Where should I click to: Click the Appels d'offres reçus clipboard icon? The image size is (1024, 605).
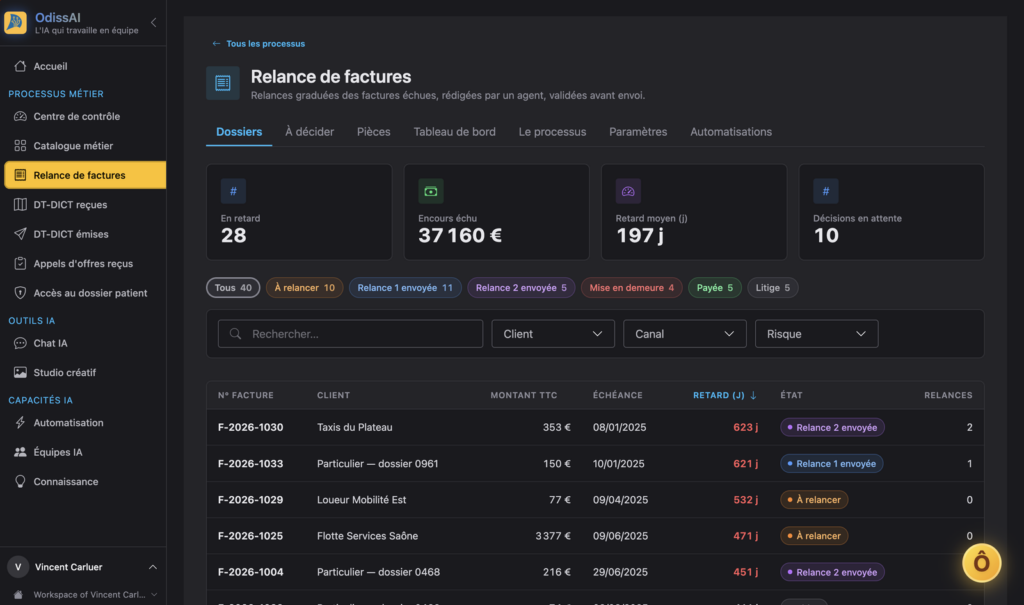point(20,263)
